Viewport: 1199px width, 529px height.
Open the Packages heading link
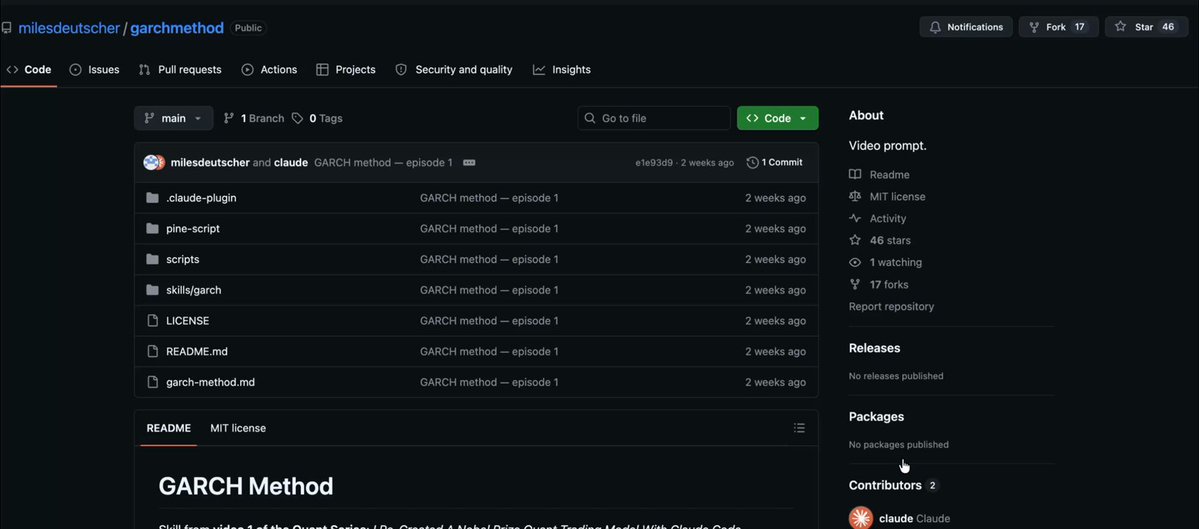(876, 417)
